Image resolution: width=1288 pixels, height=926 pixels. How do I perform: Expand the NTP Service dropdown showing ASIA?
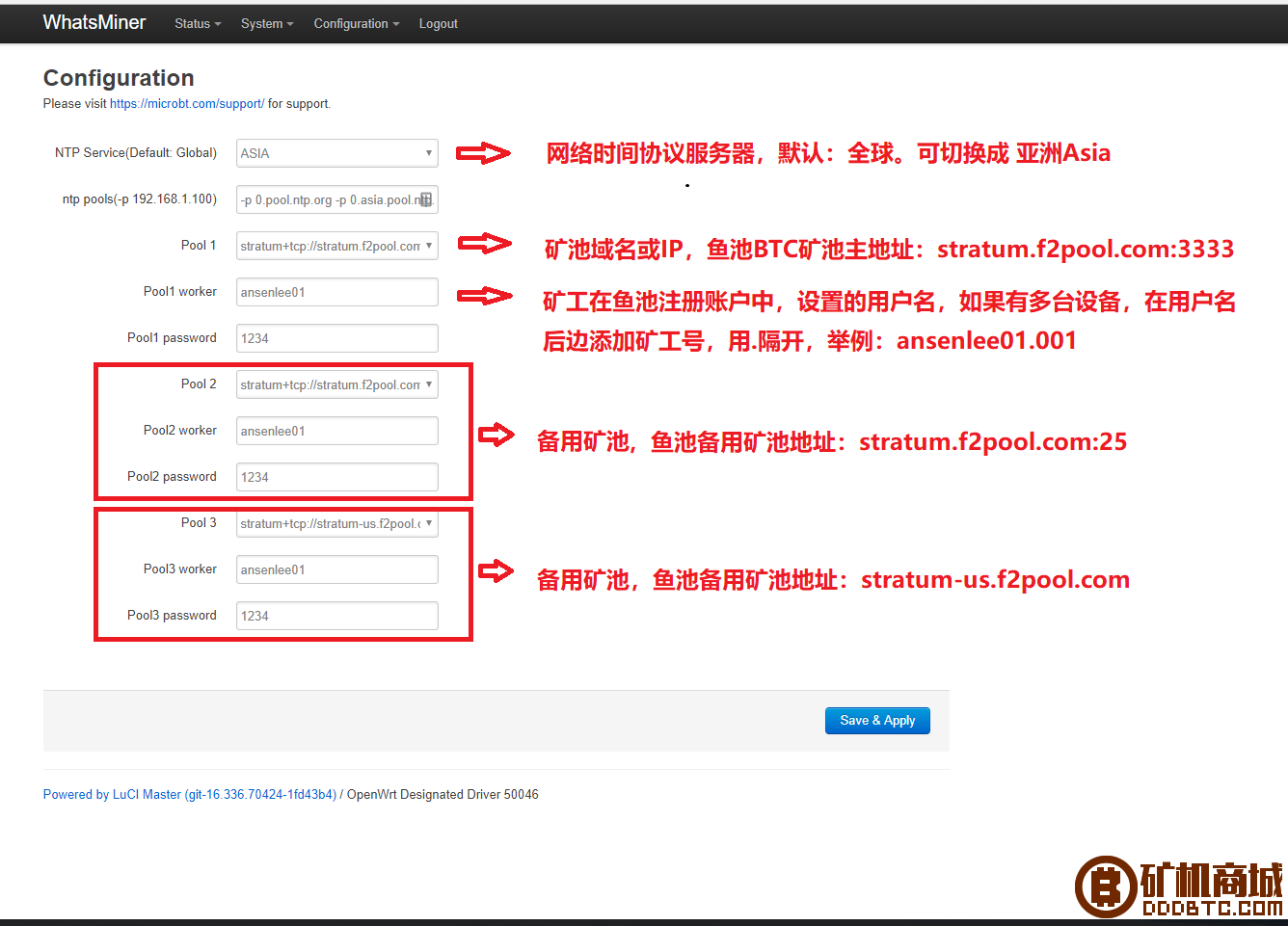pos(337,153)
